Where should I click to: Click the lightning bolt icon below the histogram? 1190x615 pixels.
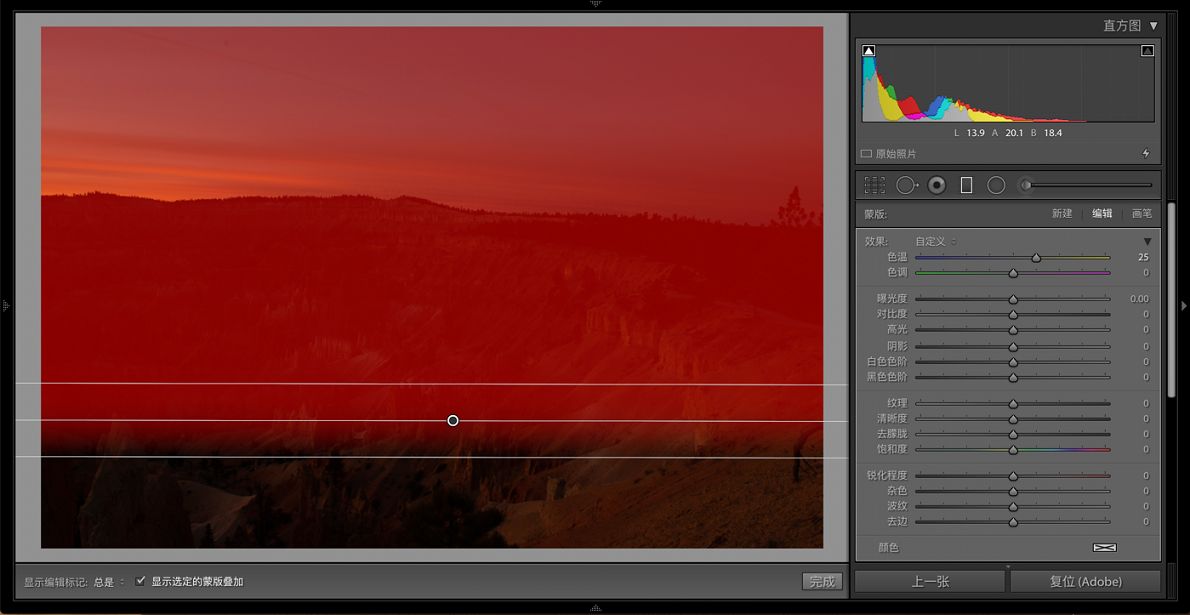1146,153
